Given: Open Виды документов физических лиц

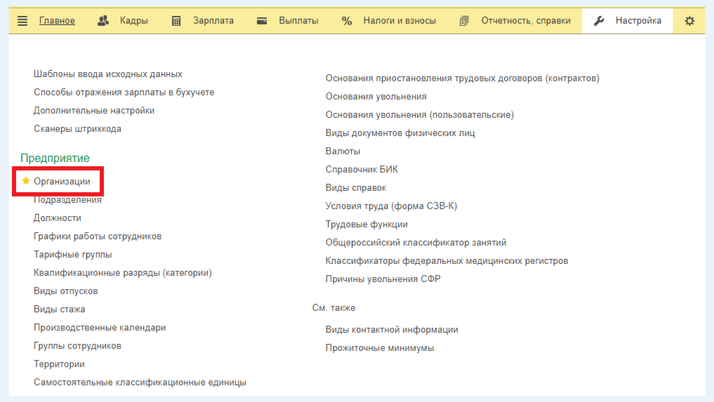Looking at the screenshot, I should coord(400,133).
